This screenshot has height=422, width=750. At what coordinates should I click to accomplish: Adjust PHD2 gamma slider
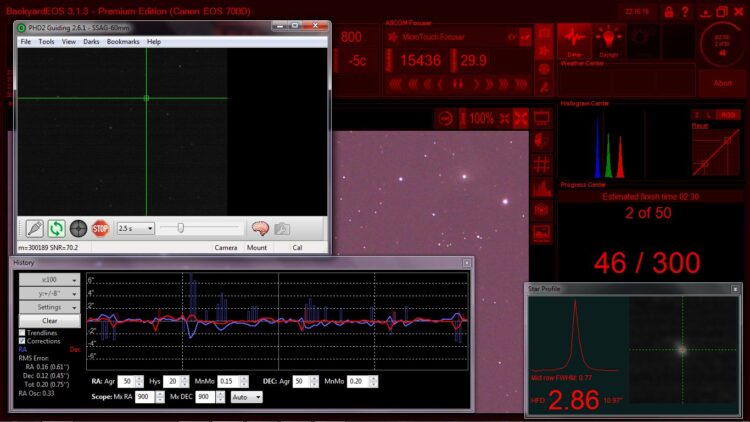(180, 228)
